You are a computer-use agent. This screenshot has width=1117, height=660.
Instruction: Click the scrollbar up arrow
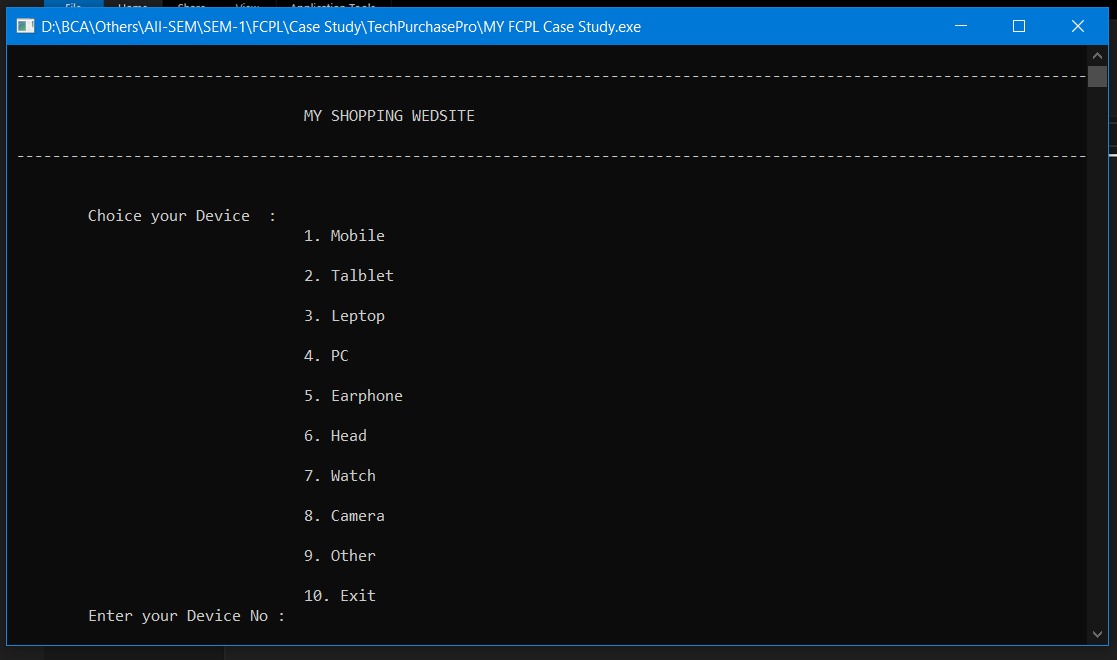[x=1097, y=56]
